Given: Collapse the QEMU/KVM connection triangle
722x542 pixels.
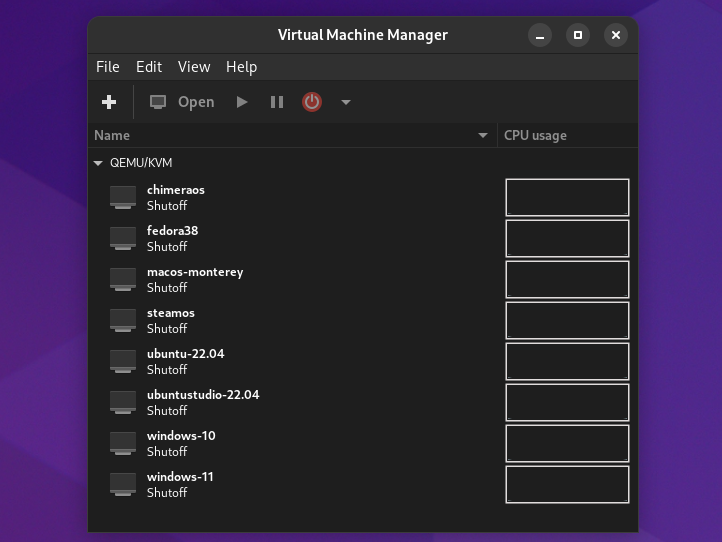Looking at the screenshot, I should point(98,163).
